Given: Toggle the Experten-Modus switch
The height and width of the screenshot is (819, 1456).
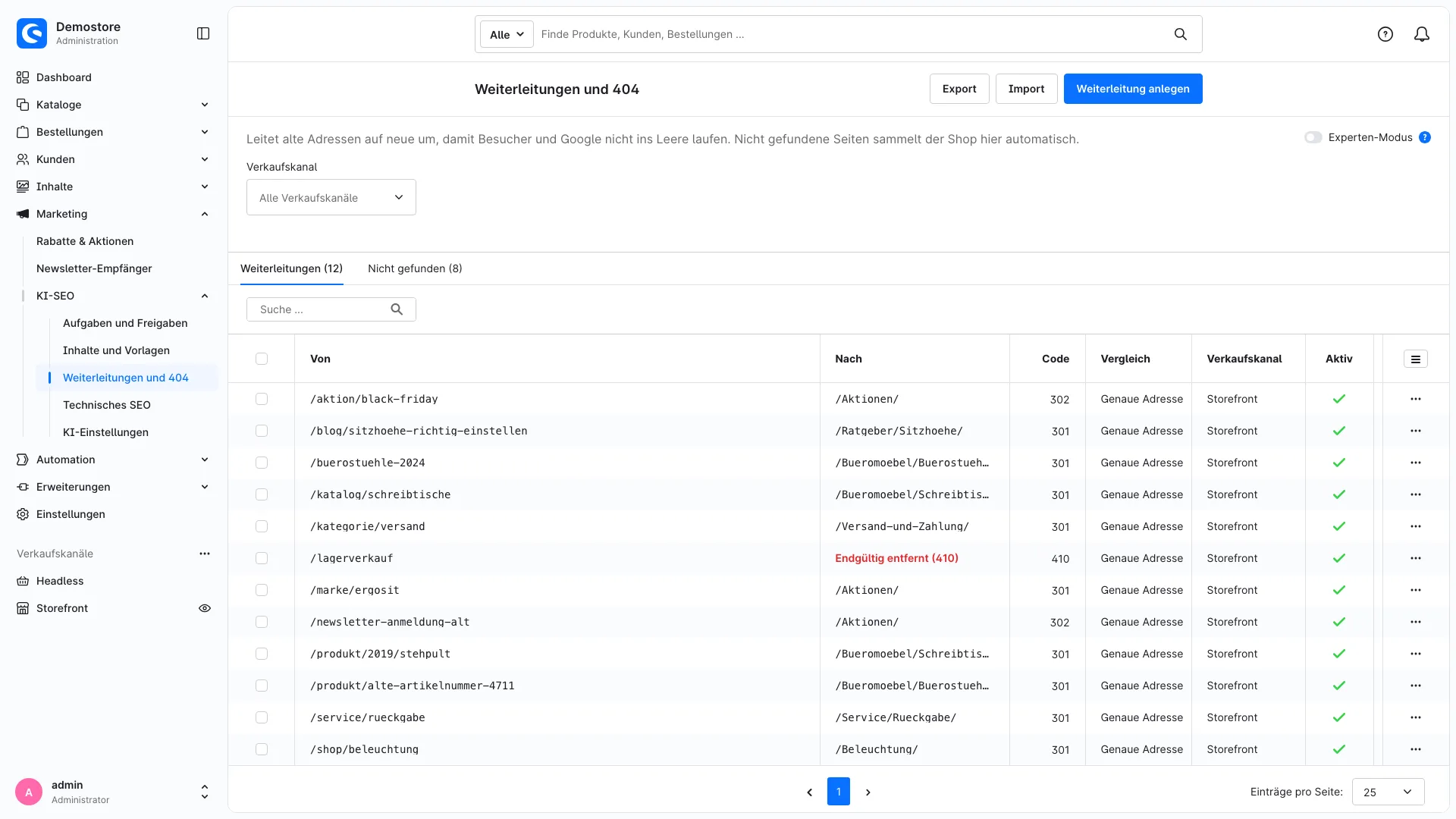Looking at the screenshot, I should pyautogui.click(x=1313, y=137).
